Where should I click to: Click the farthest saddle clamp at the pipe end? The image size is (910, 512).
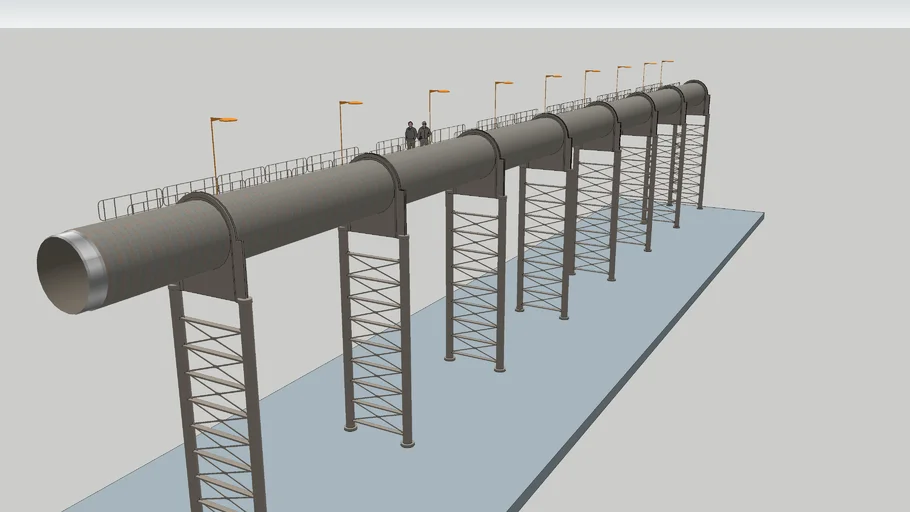coord(697,96)
